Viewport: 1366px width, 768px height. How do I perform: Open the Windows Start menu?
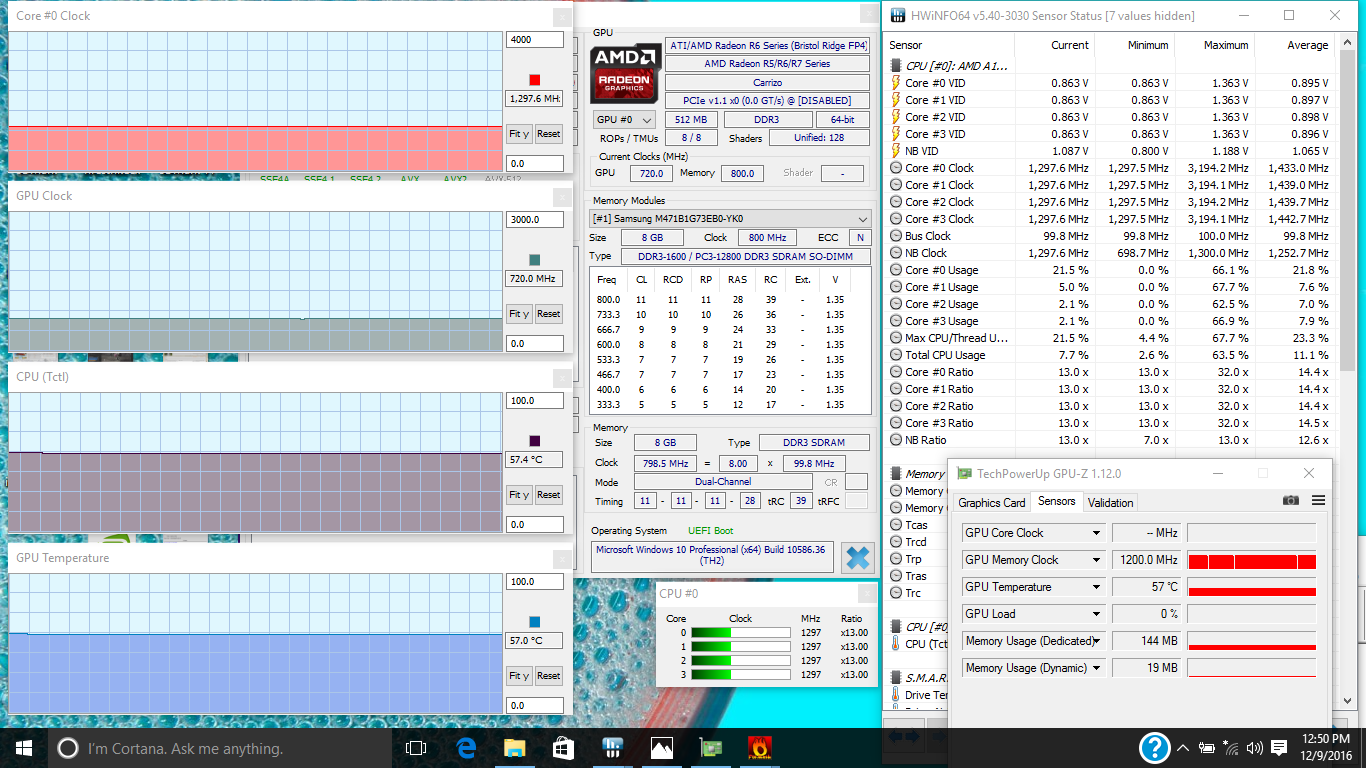(x=23, y=747)
